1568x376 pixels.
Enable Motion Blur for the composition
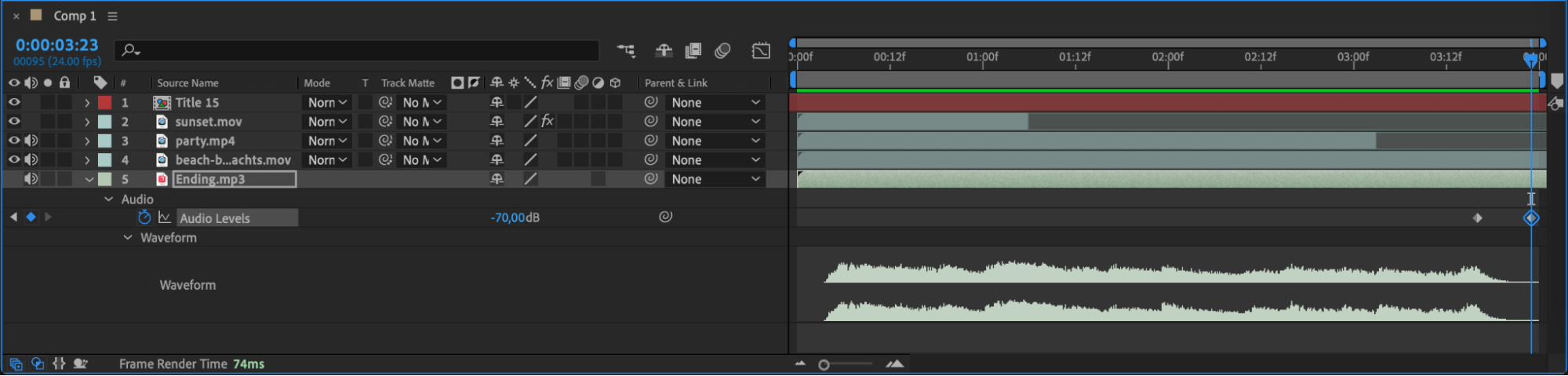tap(722, 51)
